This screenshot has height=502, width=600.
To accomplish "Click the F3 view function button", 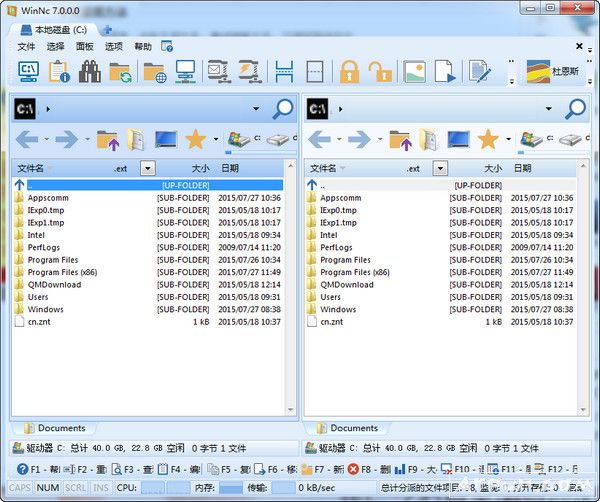I will pos(132,469).
